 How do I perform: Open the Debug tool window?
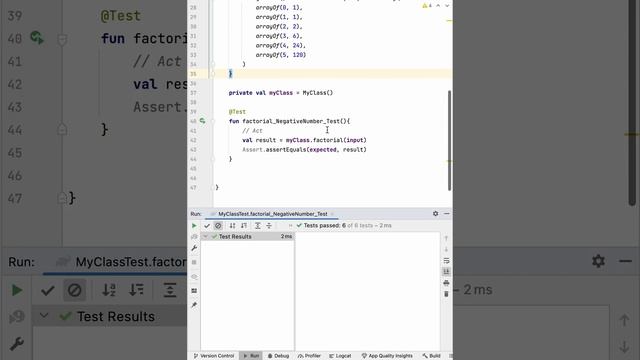click(x=278, y=356)
